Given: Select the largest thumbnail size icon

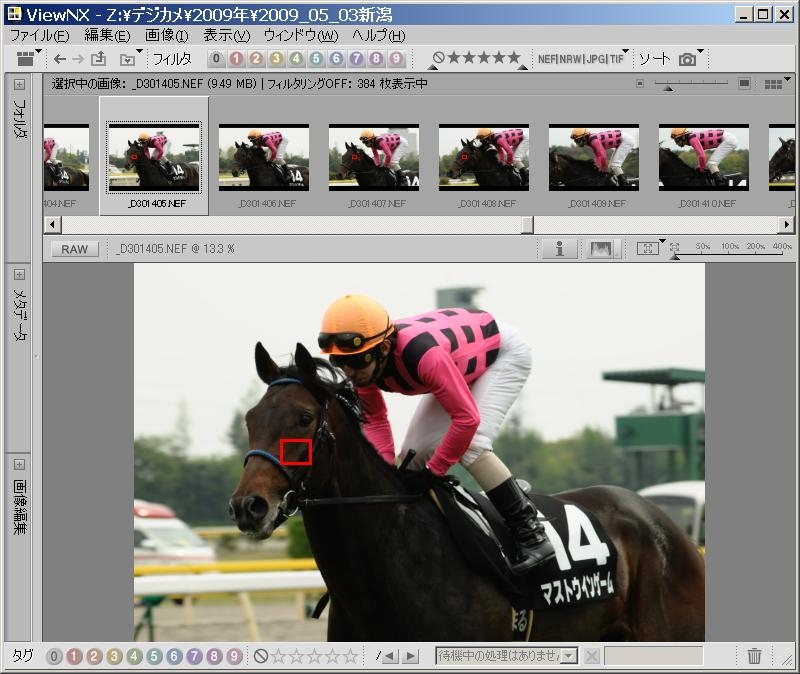Looking at the screenshot, I should pos(744,83).
